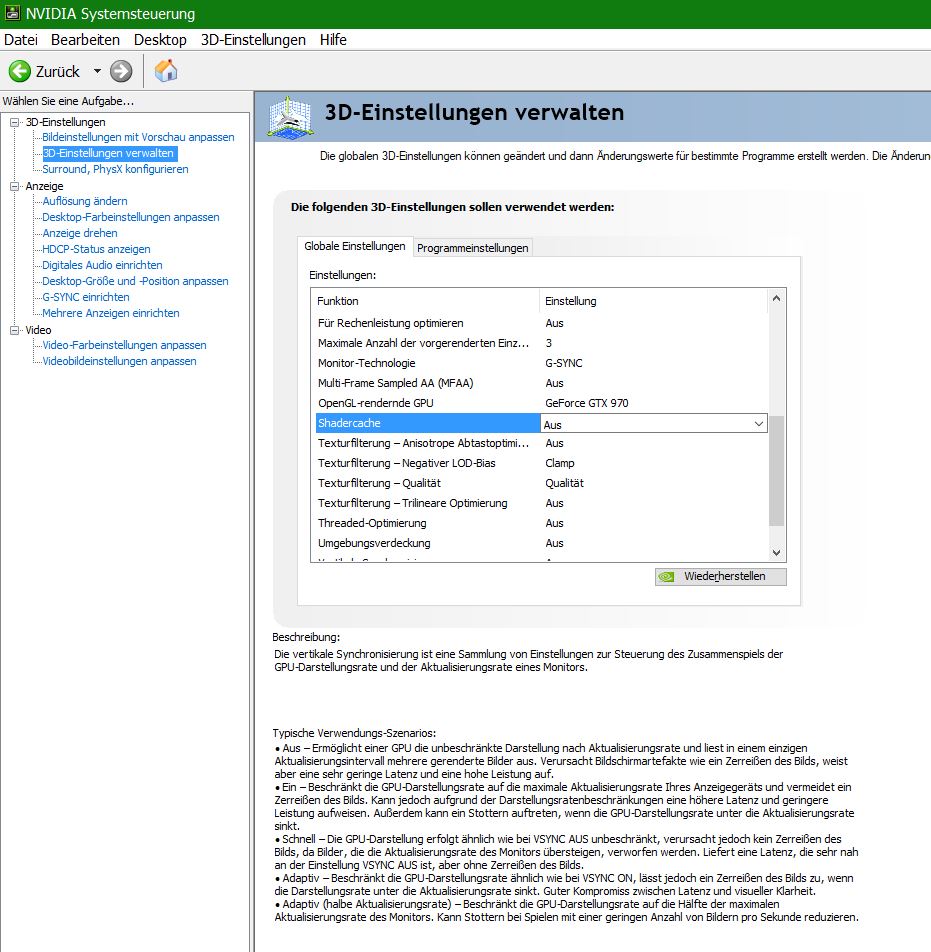The width and height of the screenshot is (931, 952).
Task: Click the settings list scroll up arrow
Action: 776,298
